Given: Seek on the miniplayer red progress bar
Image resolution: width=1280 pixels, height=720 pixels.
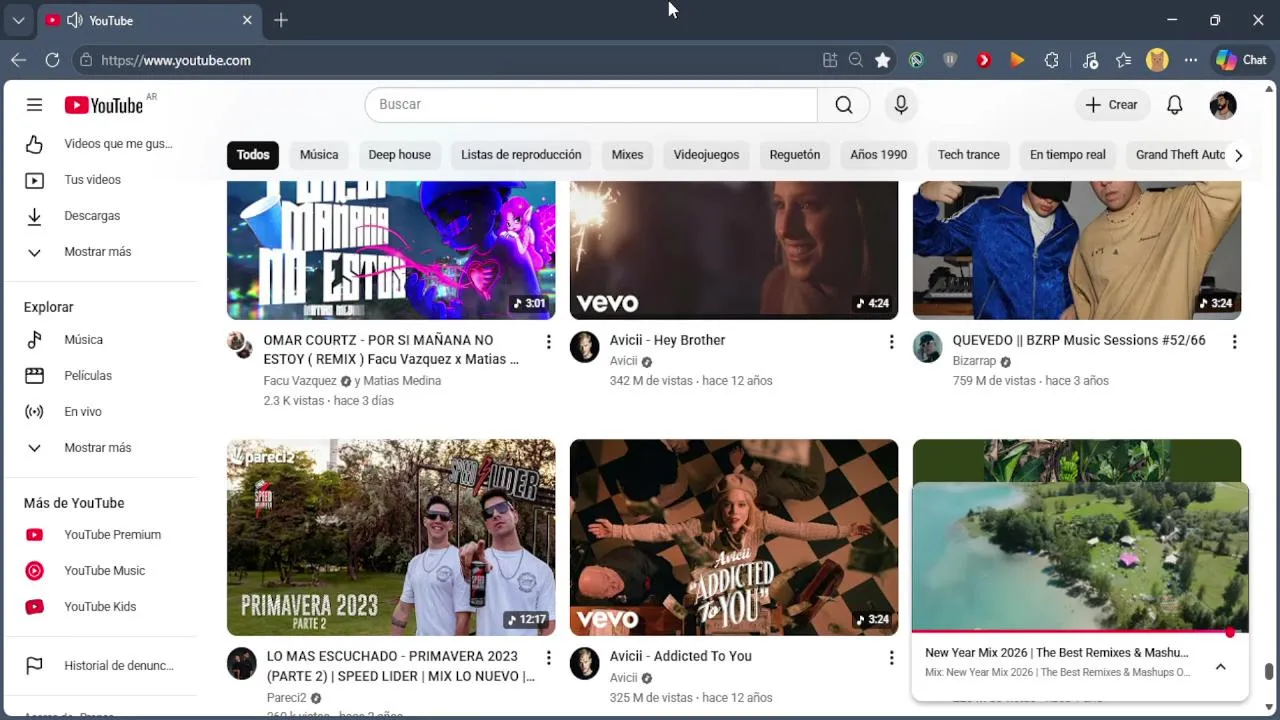Looking at the screenshot, I should coord(1080,632).
